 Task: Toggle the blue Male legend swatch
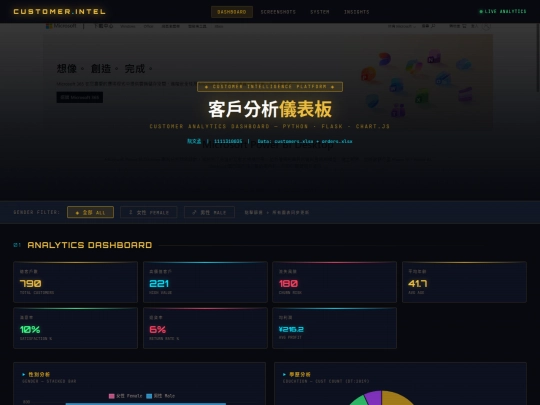[x=149, y=396]
